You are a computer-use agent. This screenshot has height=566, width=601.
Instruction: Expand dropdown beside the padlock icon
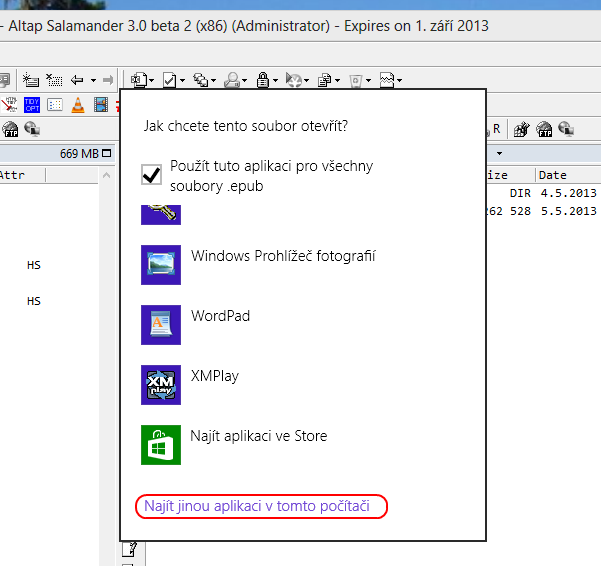pyautogui.click(x=276, y=80)
